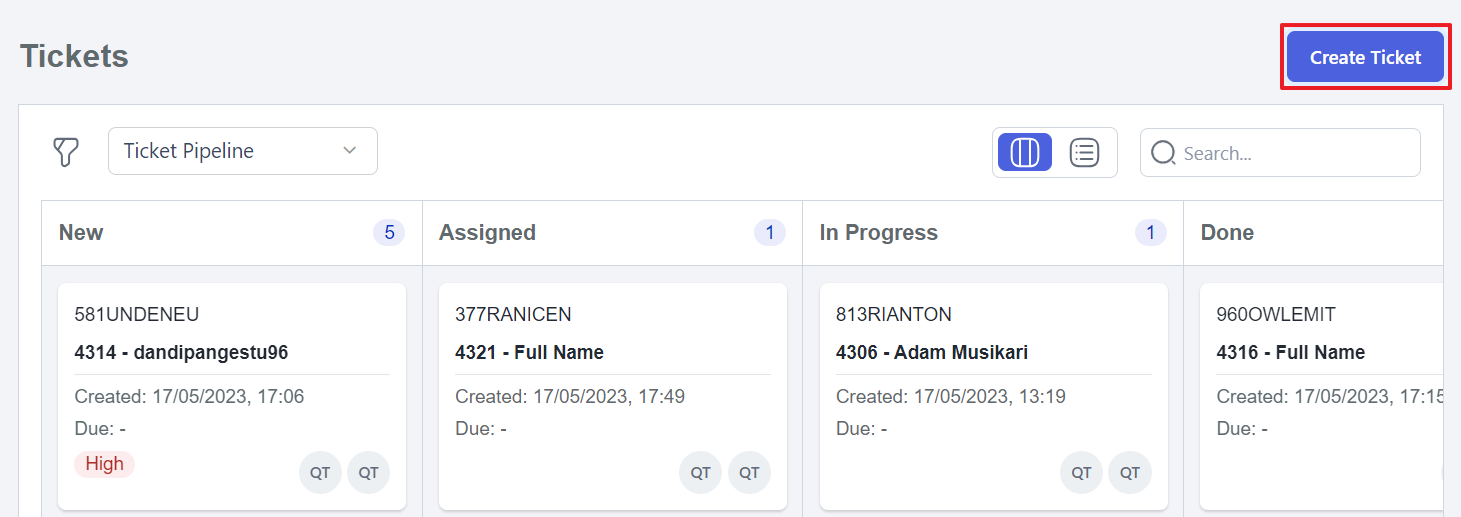Select second QT avatar on ticket 4321
The height and width of the screenshot is (517, 1461).
point(749,473)
